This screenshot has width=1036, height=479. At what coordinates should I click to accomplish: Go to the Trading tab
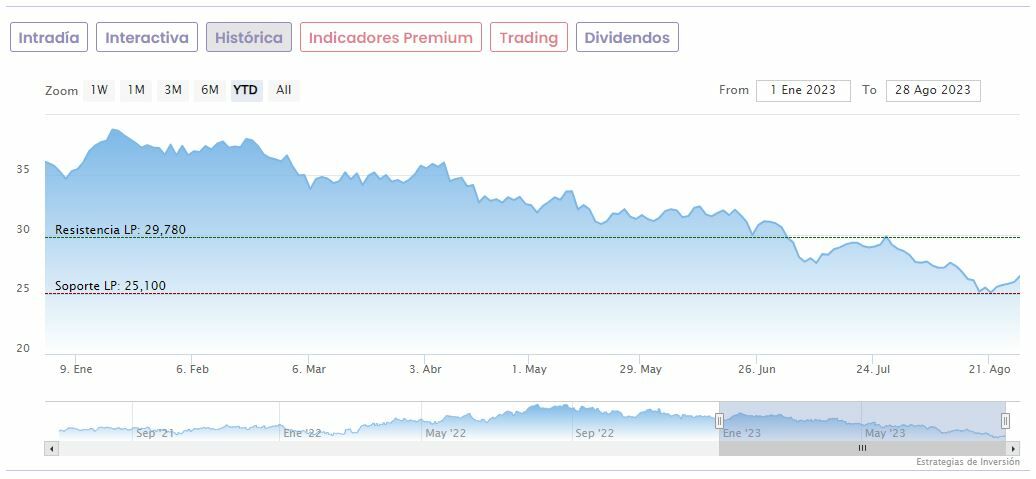coord(528,38)
